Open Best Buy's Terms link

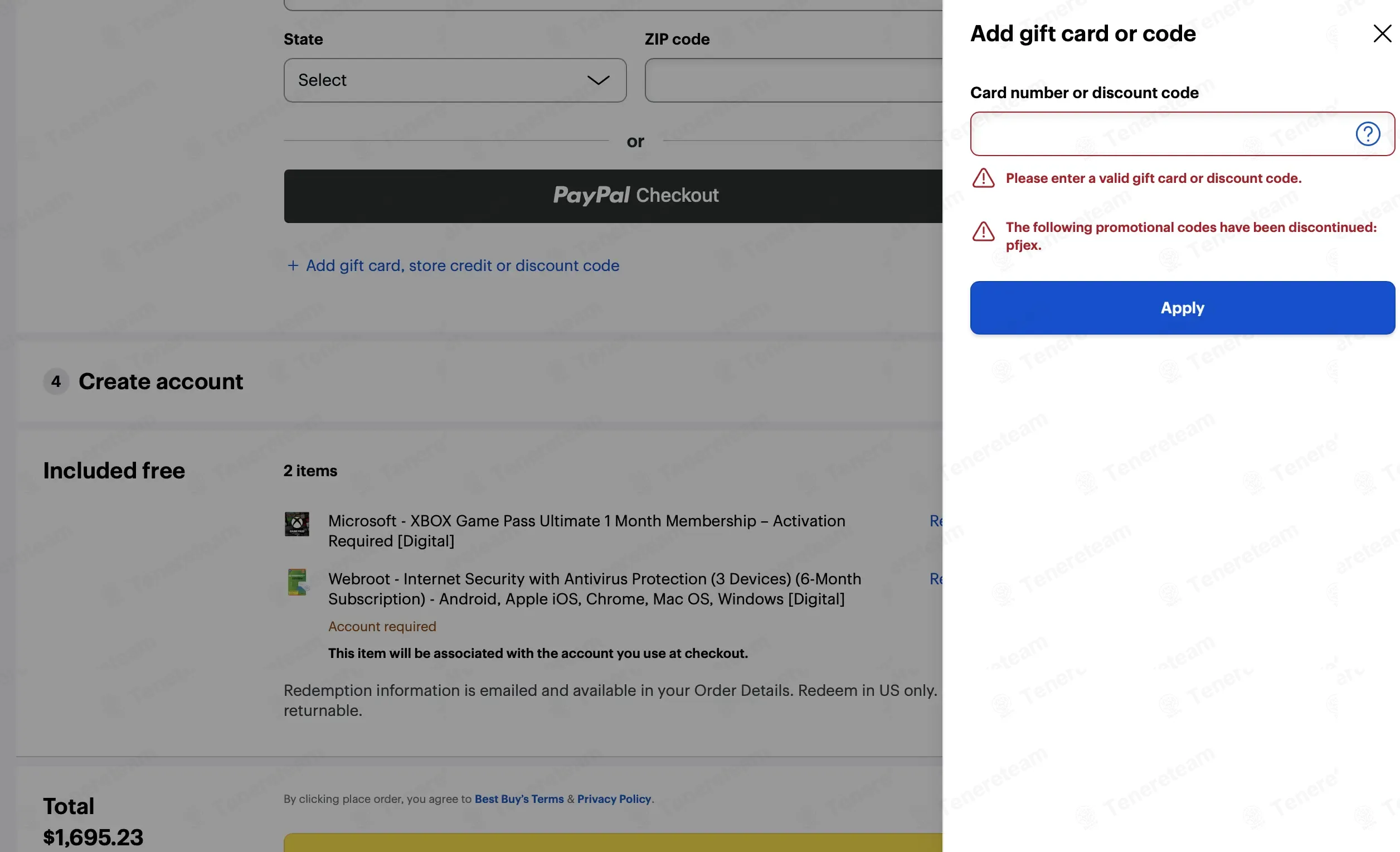coord(519,798)
